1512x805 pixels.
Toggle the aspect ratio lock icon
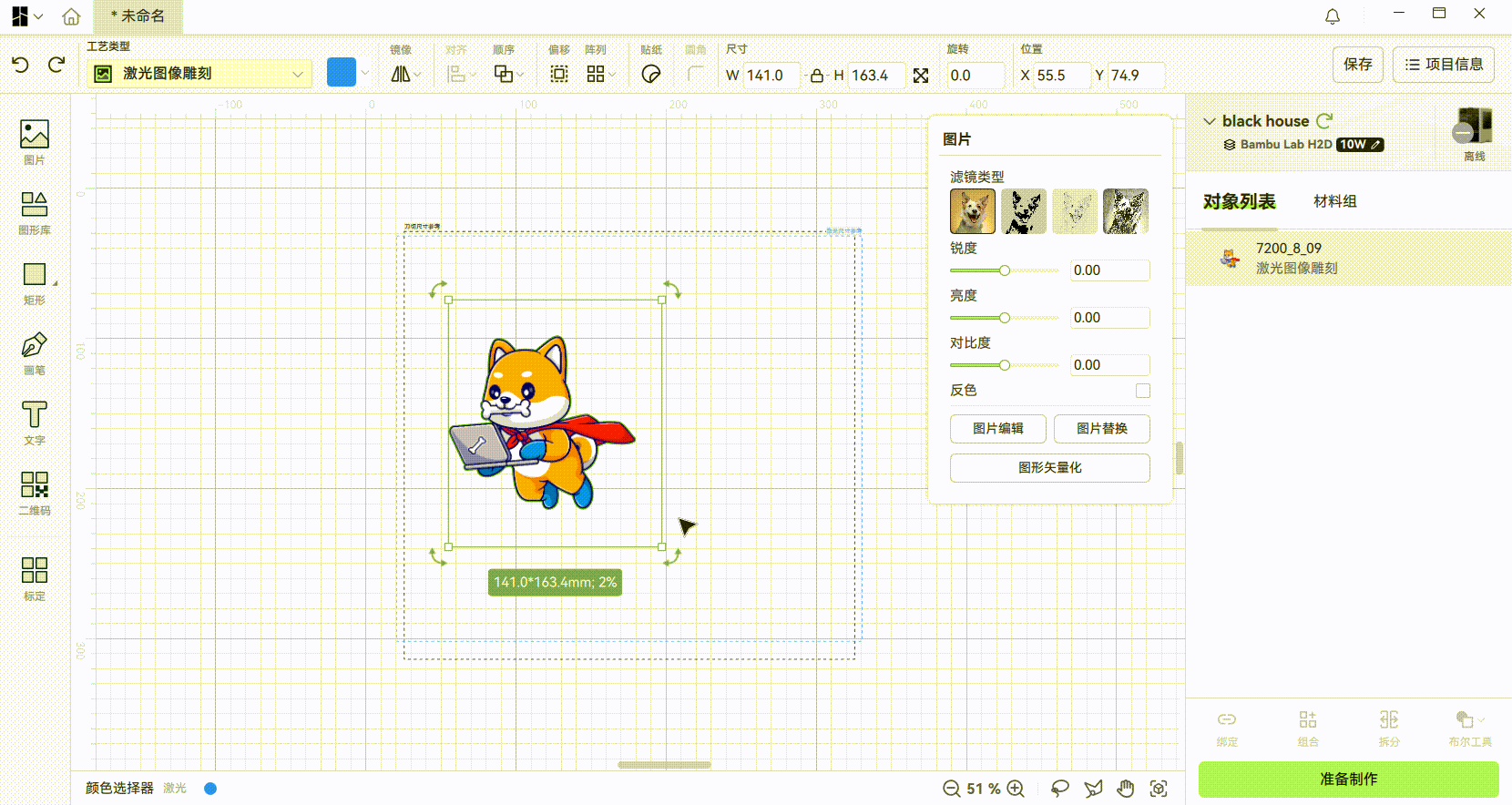pyautogui.click(x=817, y=76)
